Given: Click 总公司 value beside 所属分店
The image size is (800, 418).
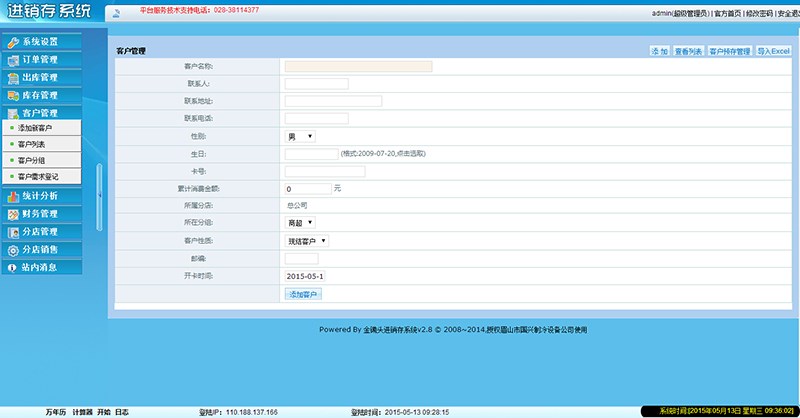Looking at the screenshot, I should pos(297,206).
